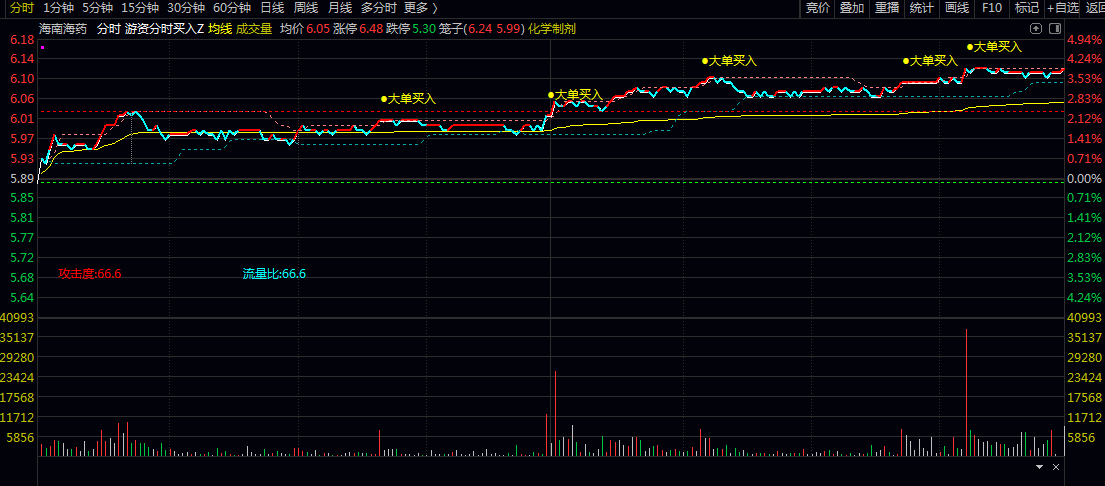This screenshot has height=486, width=1105.
Task: Click the 游资分时买入Z indicator name
Action: pyautogui.click(x=164, y=29)
